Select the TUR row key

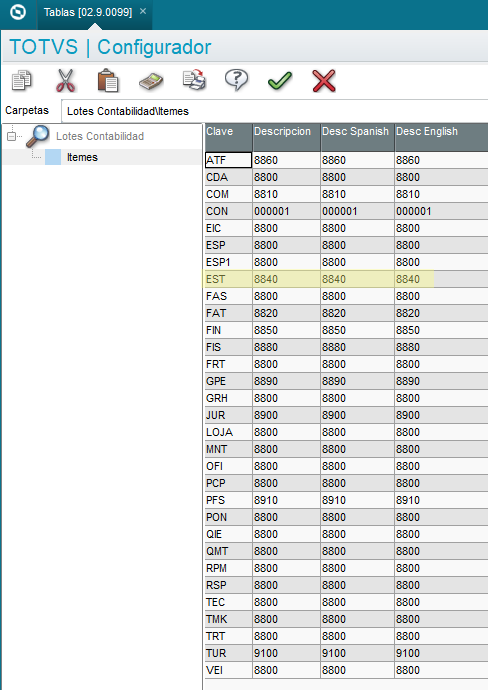coord(228,653)
